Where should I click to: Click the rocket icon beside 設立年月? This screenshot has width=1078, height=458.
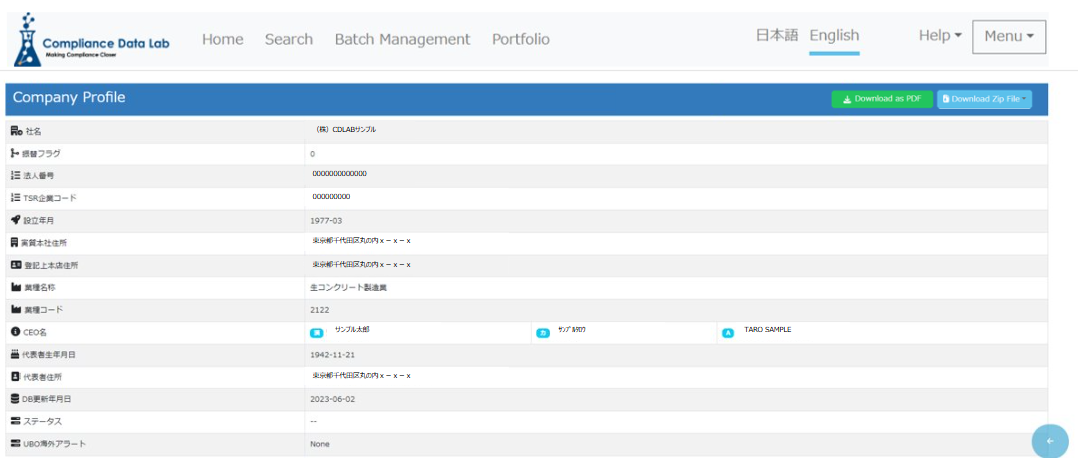pyautogui.click(x=16, y=220)
